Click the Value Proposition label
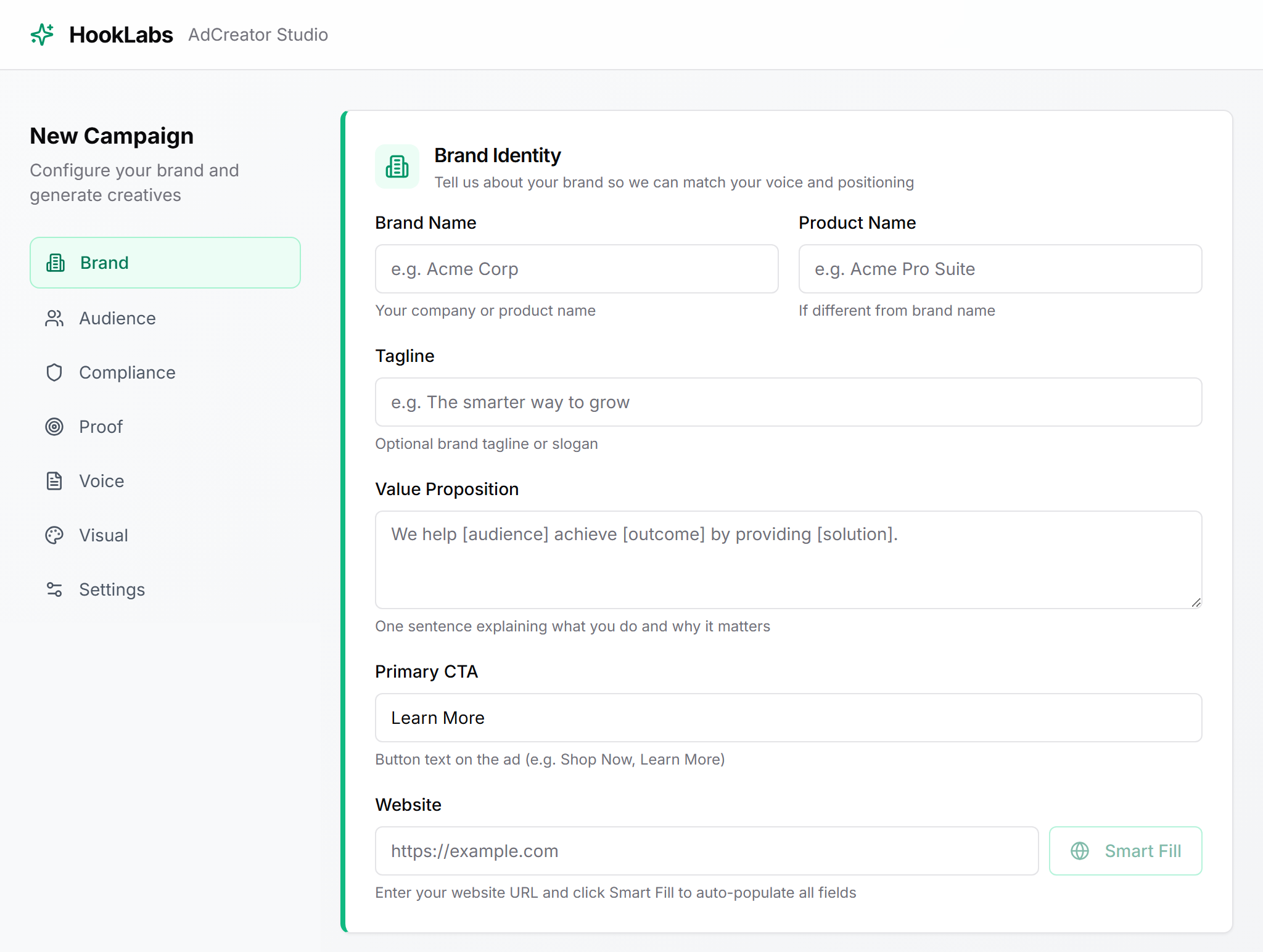The height and width of the screenshot is (952, 1263). (x=447, y=489)
